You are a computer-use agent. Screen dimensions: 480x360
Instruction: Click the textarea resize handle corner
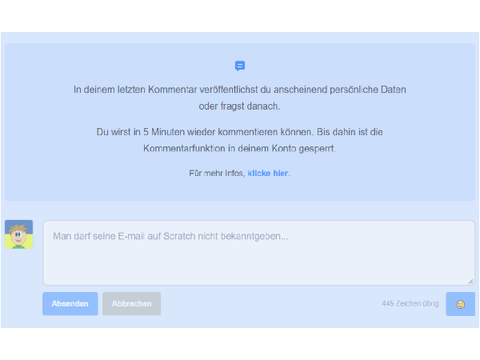pos(470,281)
